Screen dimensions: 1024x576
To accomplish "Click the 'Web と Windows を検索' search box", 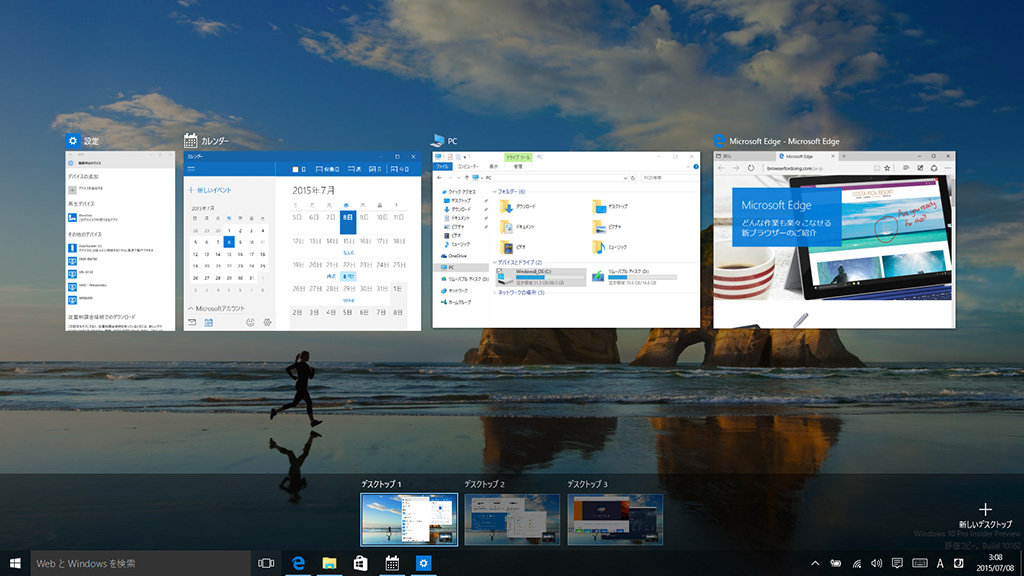I will coord(140,563).
